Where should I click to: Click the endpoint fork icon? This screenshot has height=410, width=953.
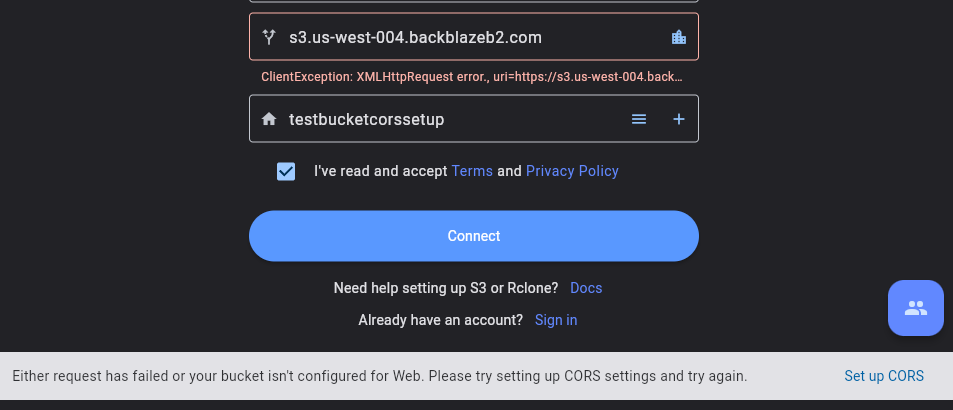[x=269, y=37]
